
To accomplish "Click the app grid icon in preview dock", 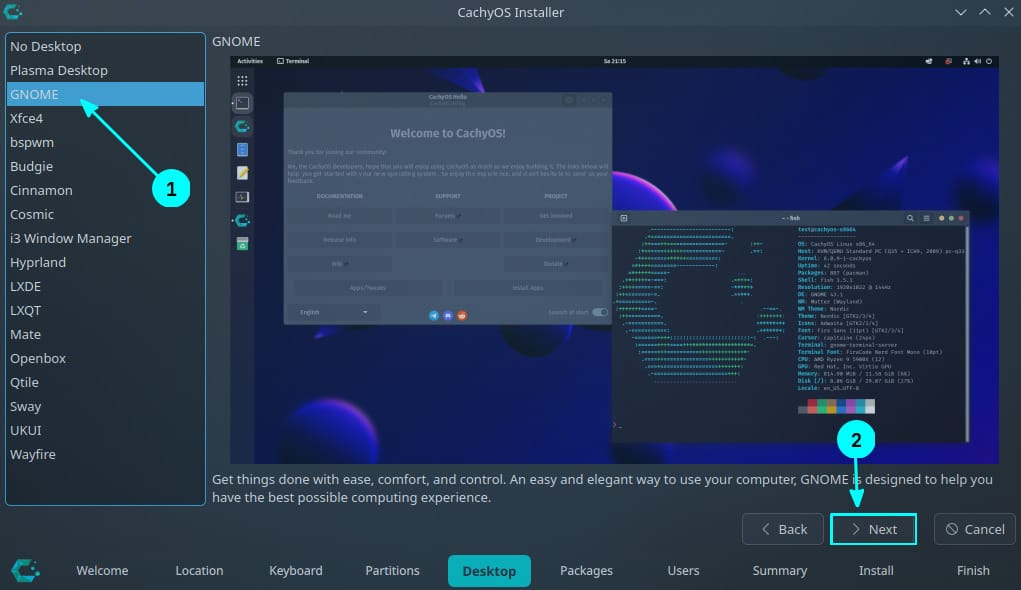I will point(242,80).
